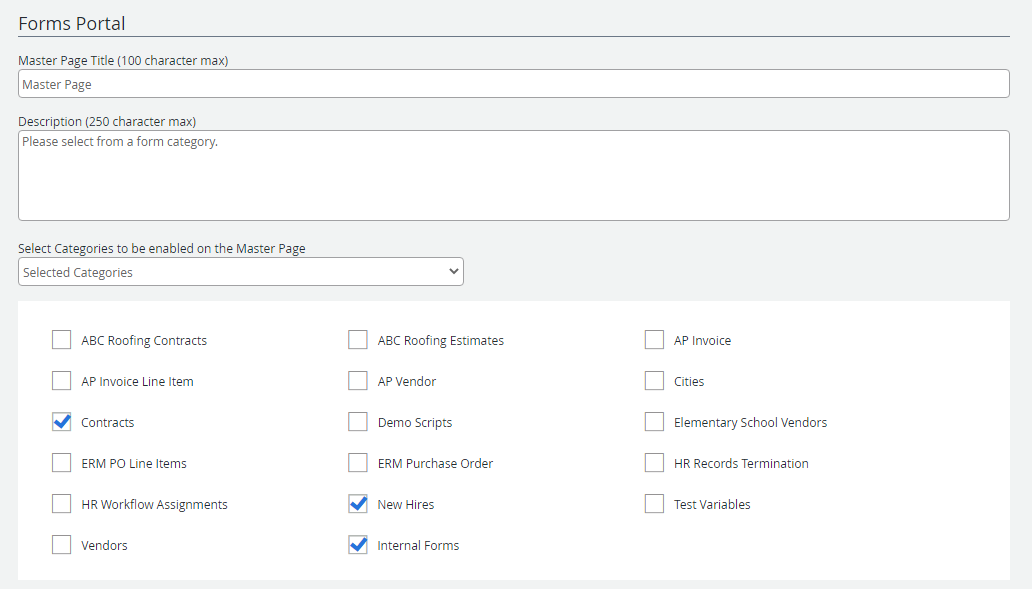This screenshot has width=1032, height=589.
Task: Check the Test Variables checkbox
Action: [x=654, y=504]
